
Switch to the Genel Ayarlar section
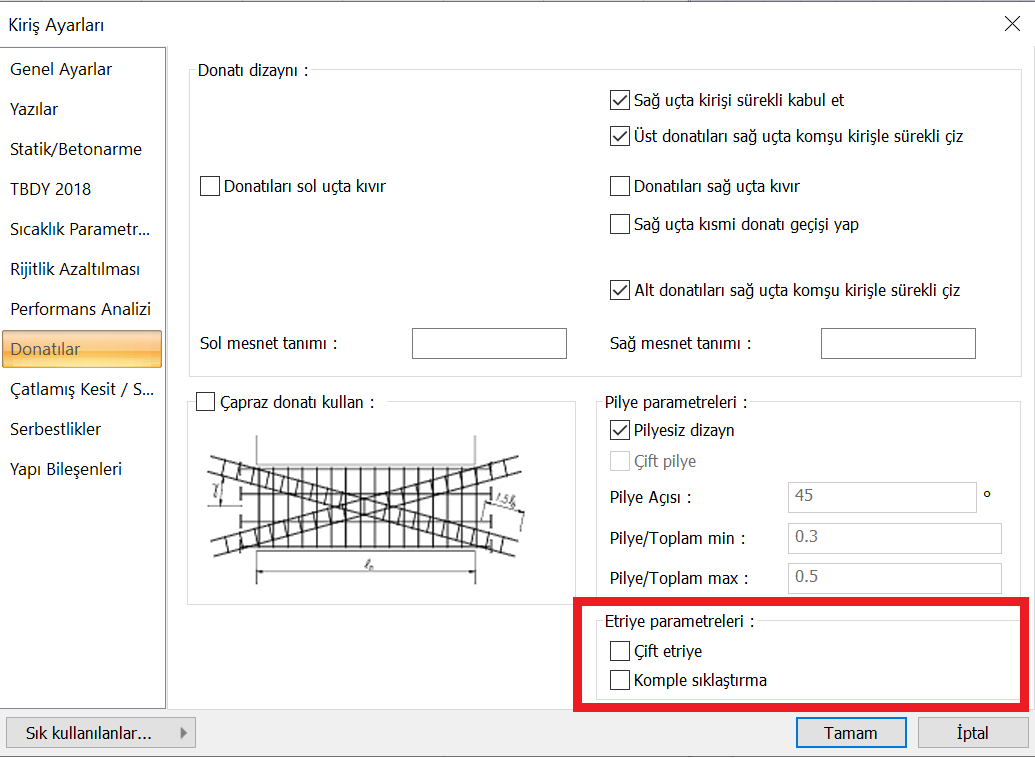(60, 69)
